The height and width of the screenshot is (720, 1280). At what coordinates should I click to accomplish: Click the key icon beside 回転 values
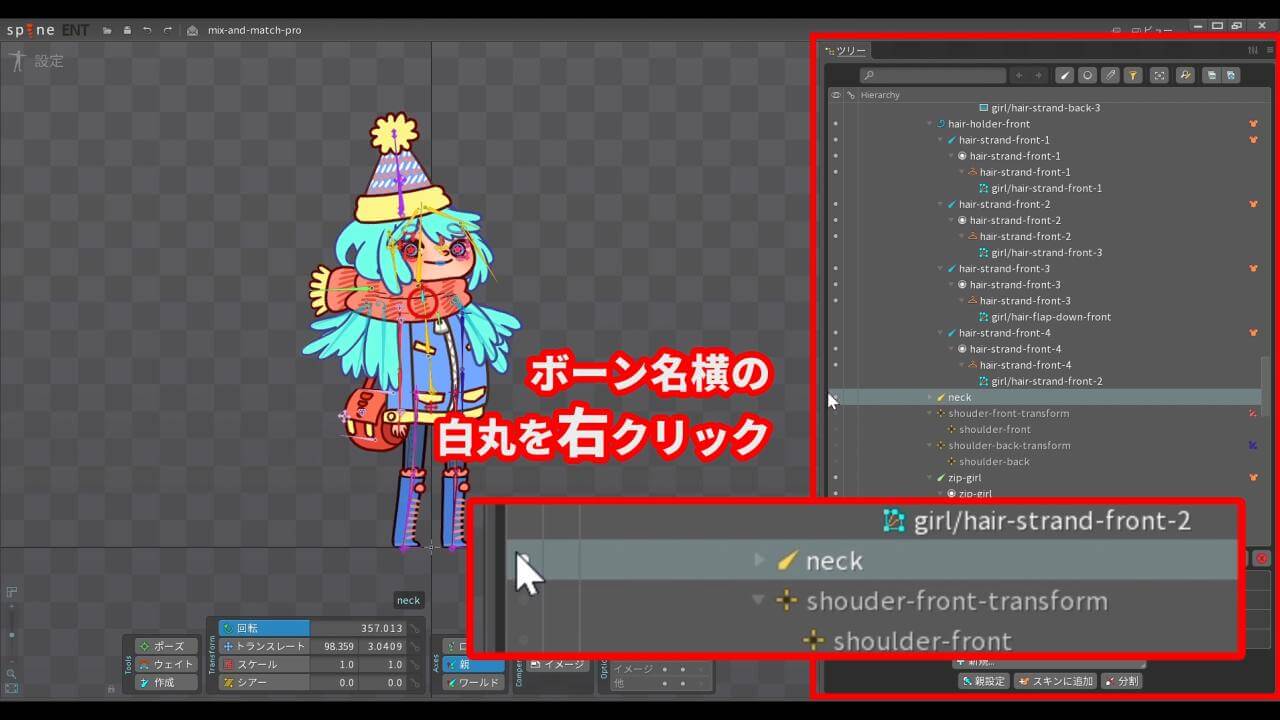414,628
